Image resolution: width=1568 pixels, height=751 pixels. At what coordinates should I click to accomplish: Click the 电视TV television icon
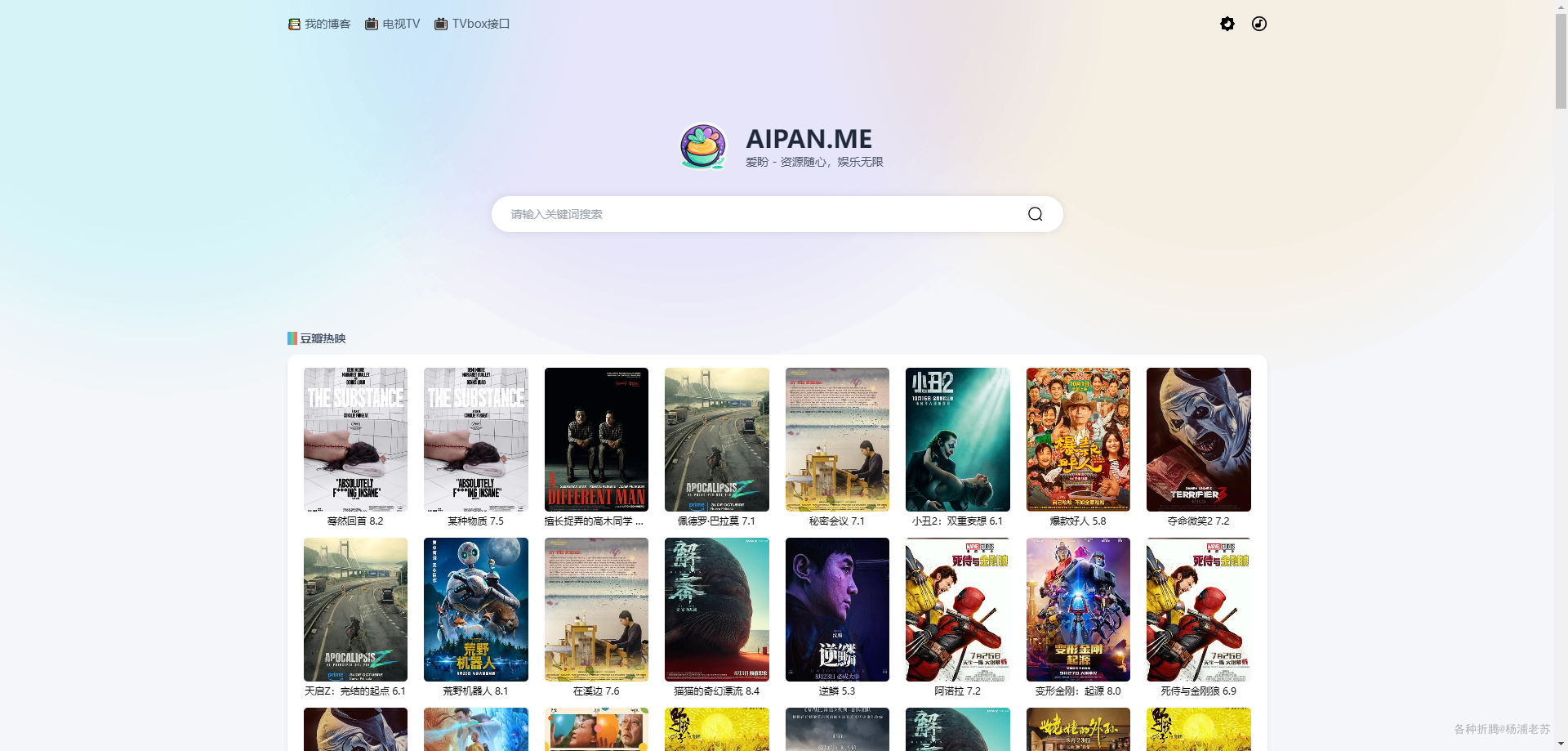click(x=372, y=24)
